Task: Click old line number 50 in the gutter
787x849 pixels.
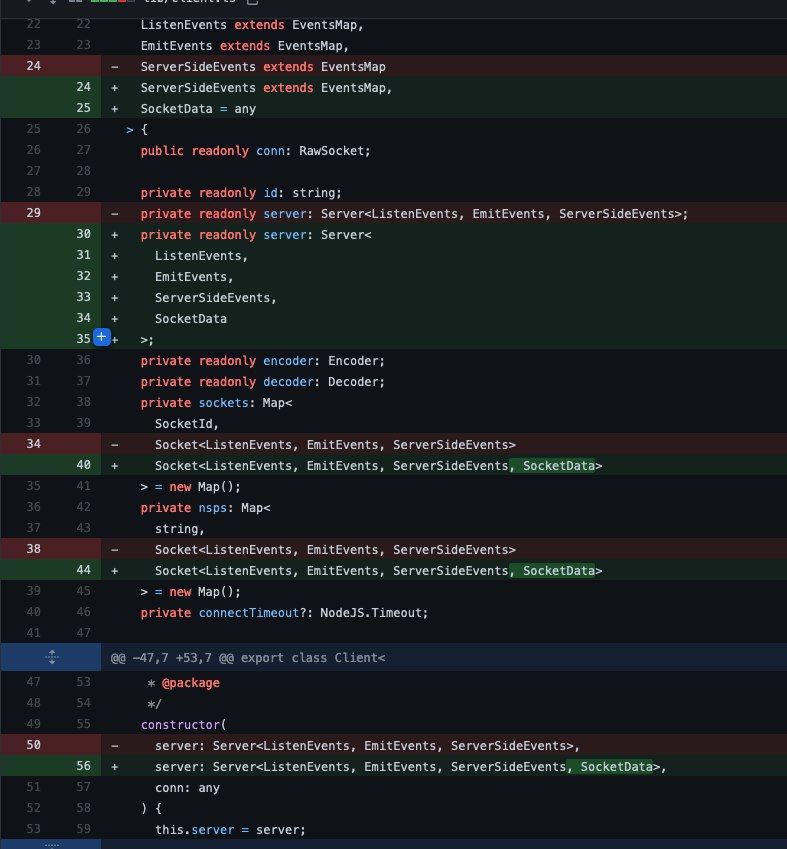Action: (x=34, y=745)
